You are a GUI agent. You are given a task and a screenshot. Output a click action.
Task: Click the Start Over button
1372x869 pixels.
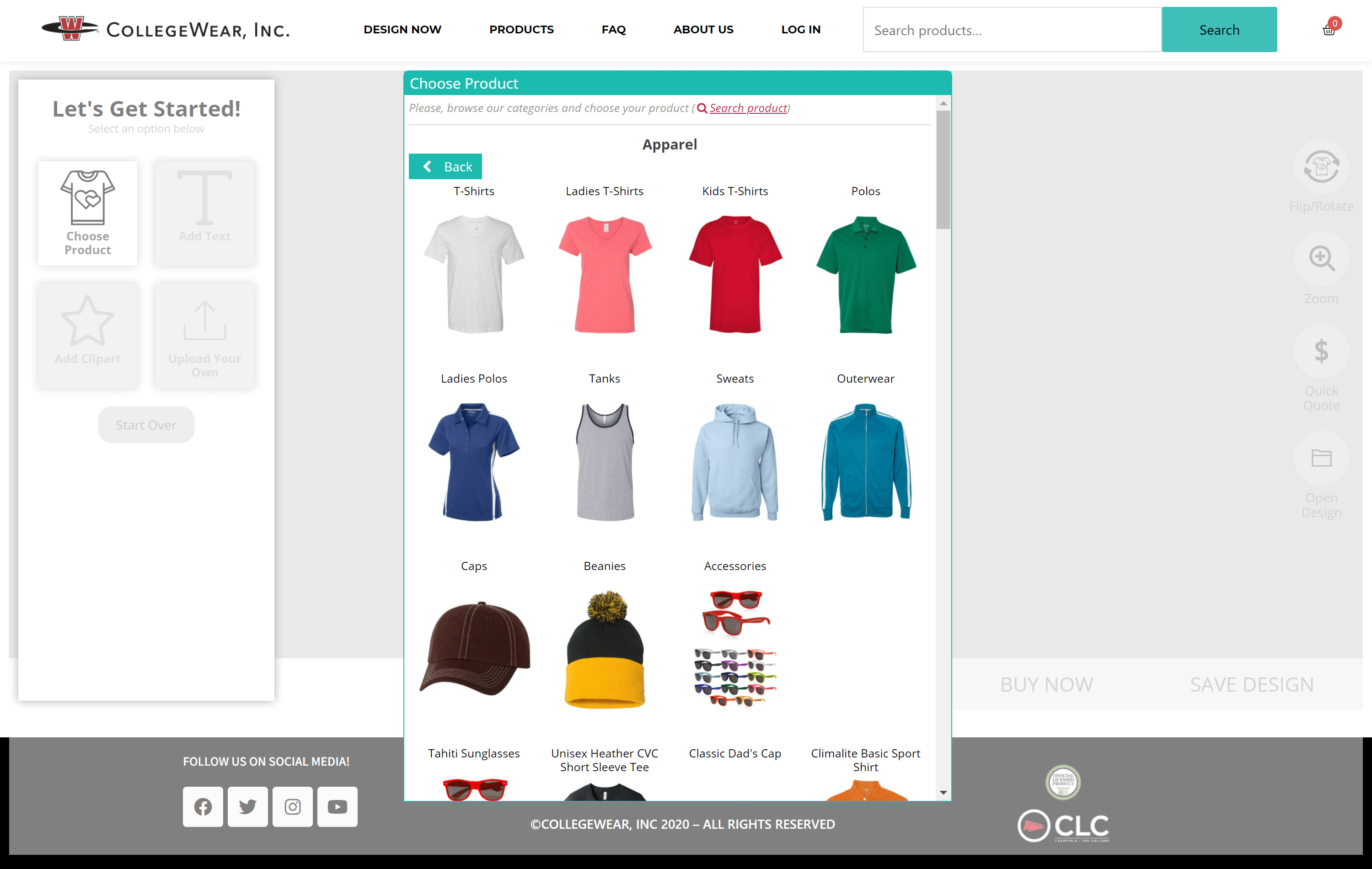coord(146,425)
